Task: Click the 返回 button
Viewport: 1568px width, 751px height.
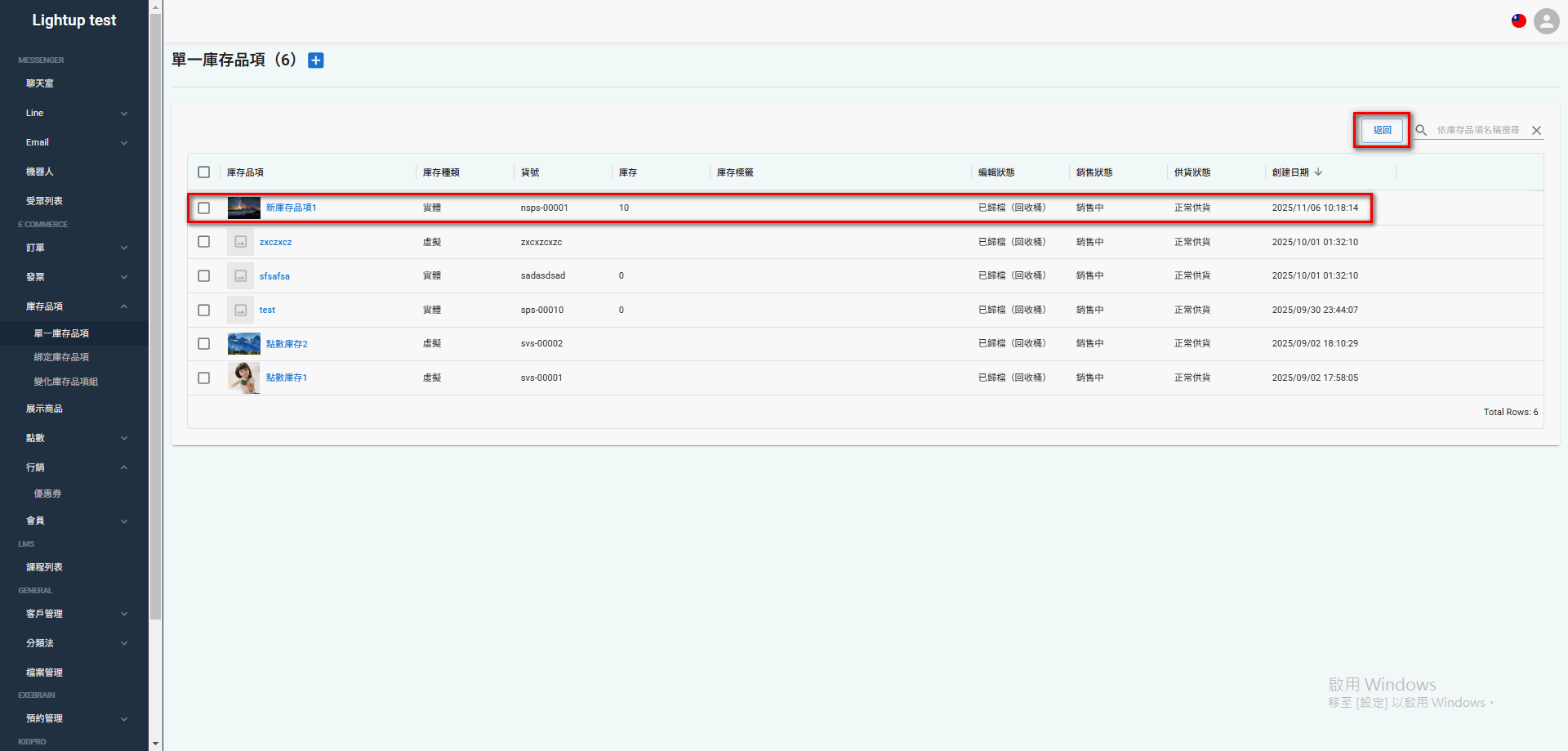Action: (1382, 130)
